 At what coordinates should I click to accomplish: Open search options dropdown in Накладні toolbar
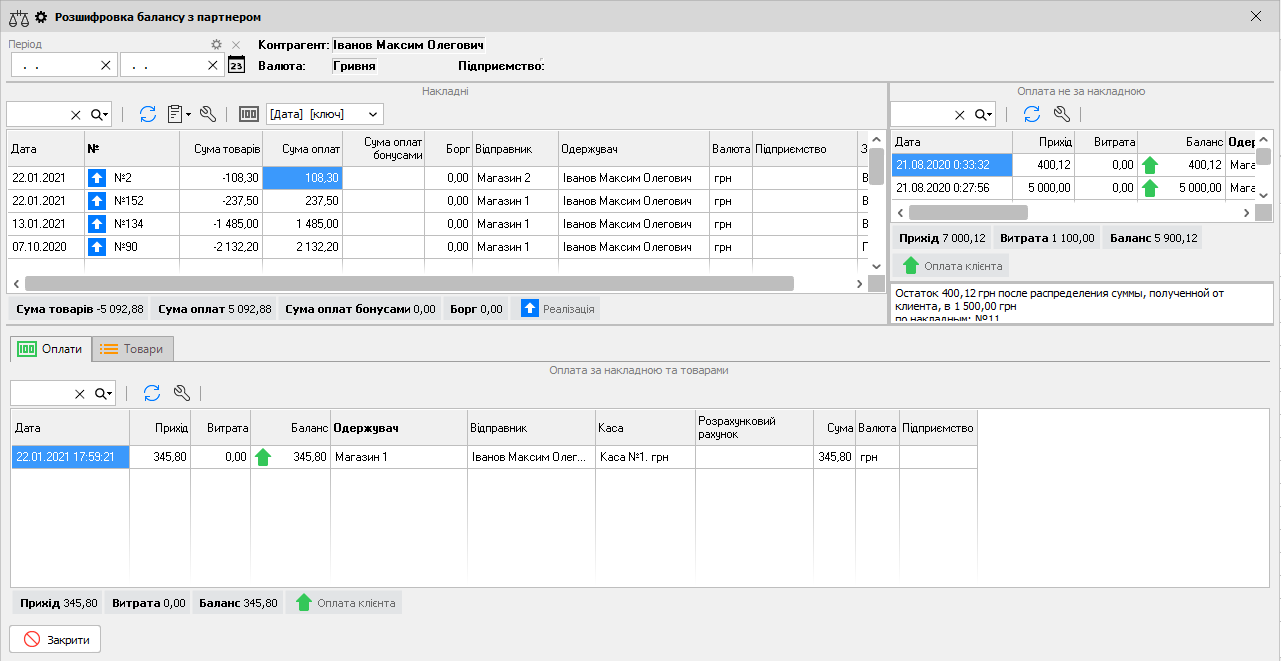click(x=101, y=114)
